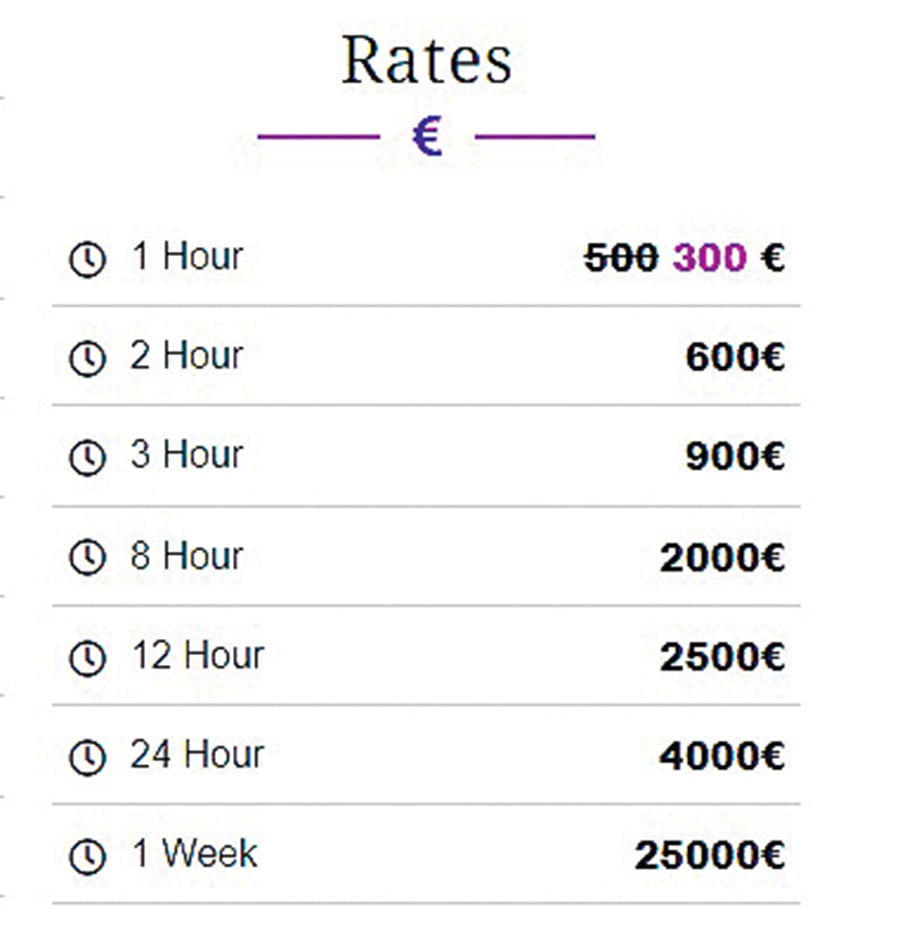The height and width of the screenshot is (928, 900).
Task: Click the clock icon beside 2 Hour
Action: 87,359
